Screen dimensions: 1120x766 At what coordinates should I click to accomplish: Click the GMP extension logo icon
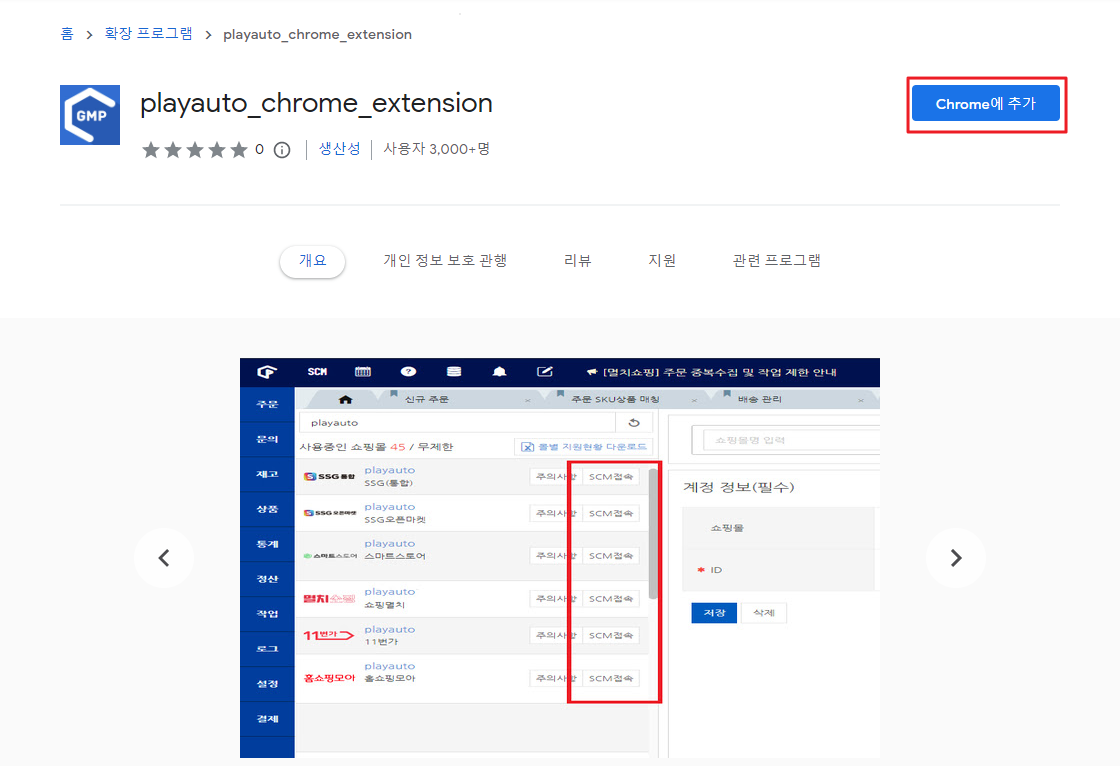click(90, 115)
